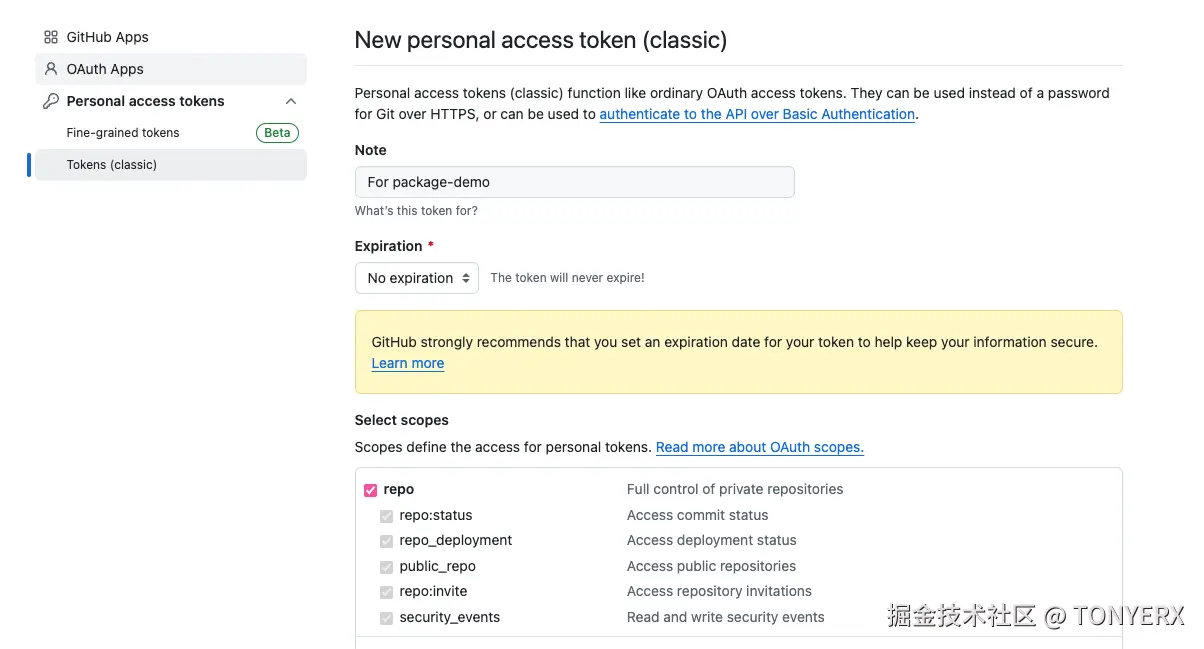The width and height of the screenshot is (1204, 649).
Task: Click the Personal access tokens key icon
Action: 51,101
